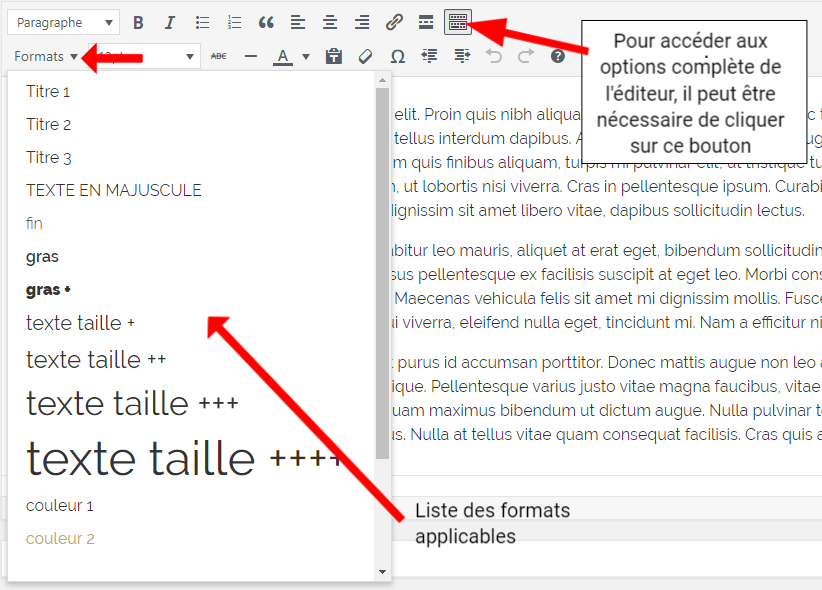Choose TEXTE EN MAJUSCULE format
Viewport: 822px width, 590px height.
113,190
